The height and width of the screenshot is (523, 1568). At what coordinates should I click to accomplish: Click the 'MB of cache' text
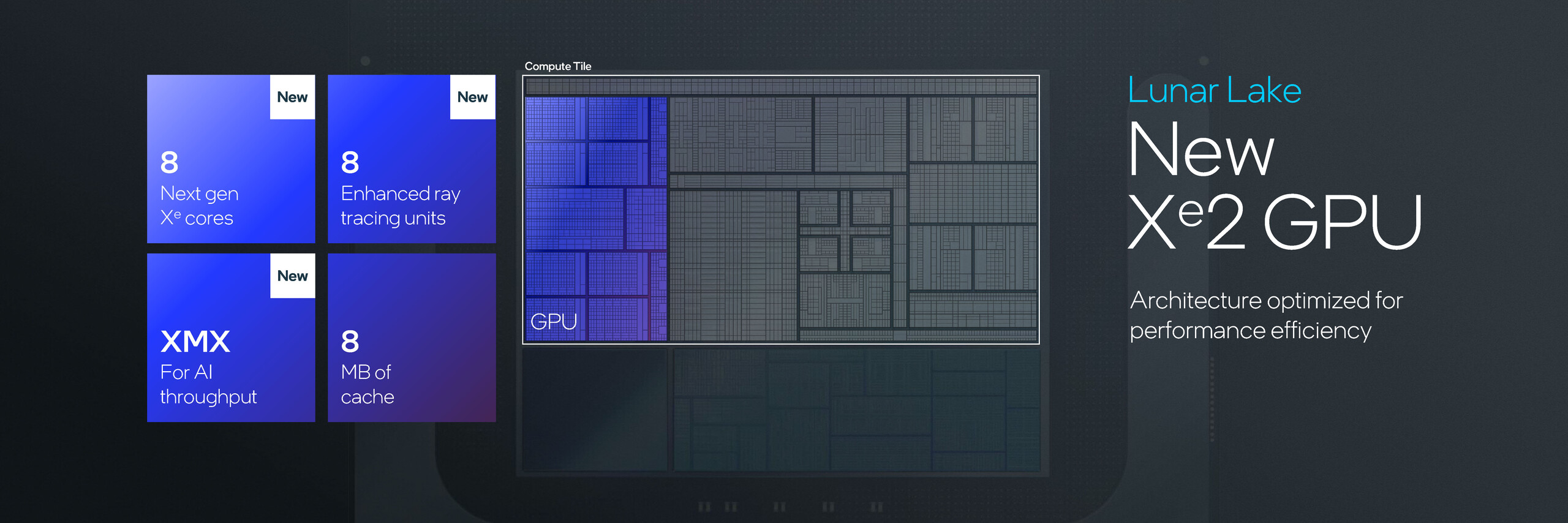[x=367, y=384]
